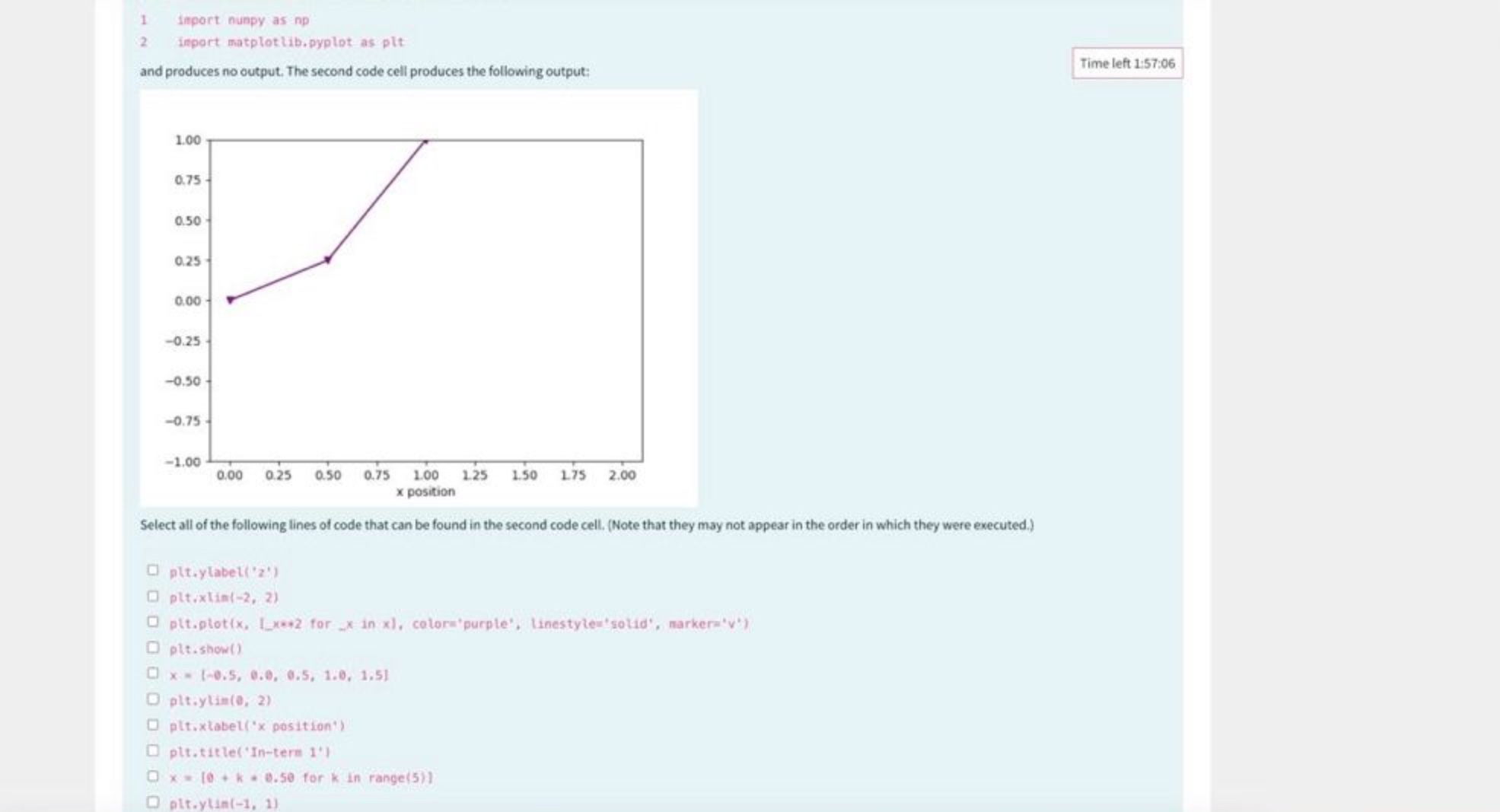This screenshot has height=812, width=1500.
Task: Tick the x = [-0.5, 0.0, 0.5, 1.0, 1.5] checkbox
Action: coord(153,673)
